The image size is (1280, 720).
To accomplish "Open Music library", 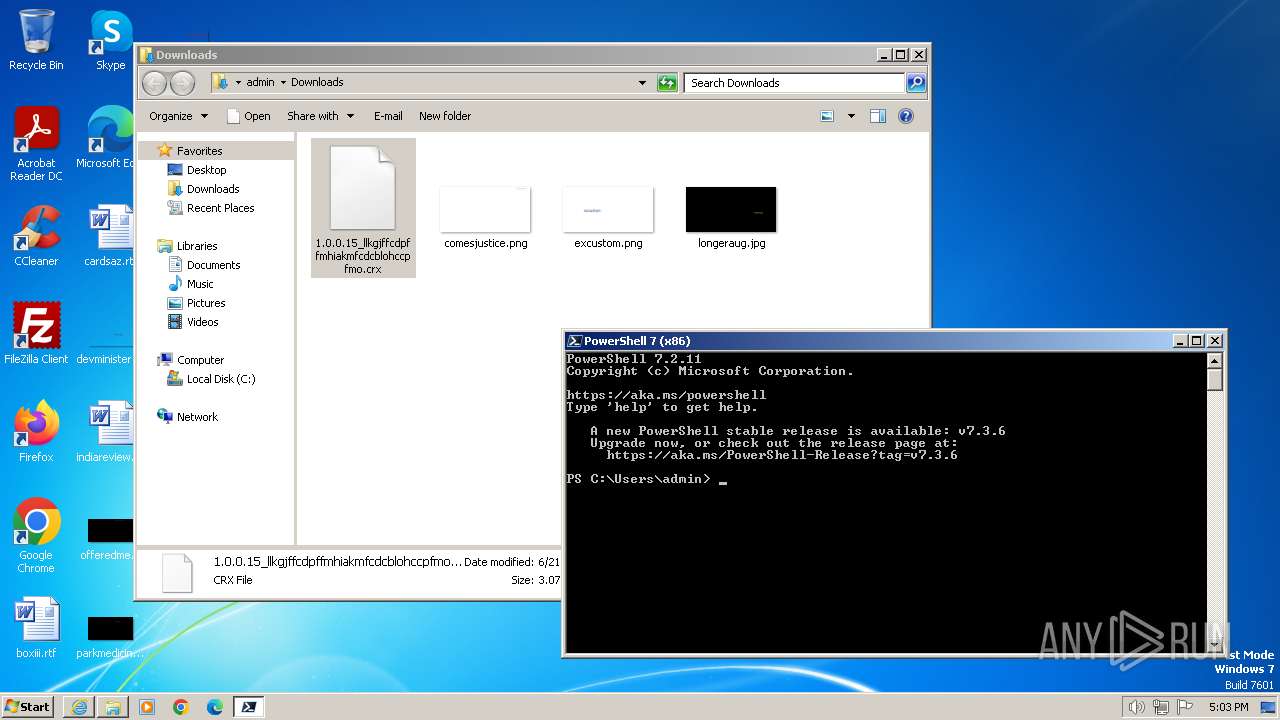I will click(x=200, y=284).
